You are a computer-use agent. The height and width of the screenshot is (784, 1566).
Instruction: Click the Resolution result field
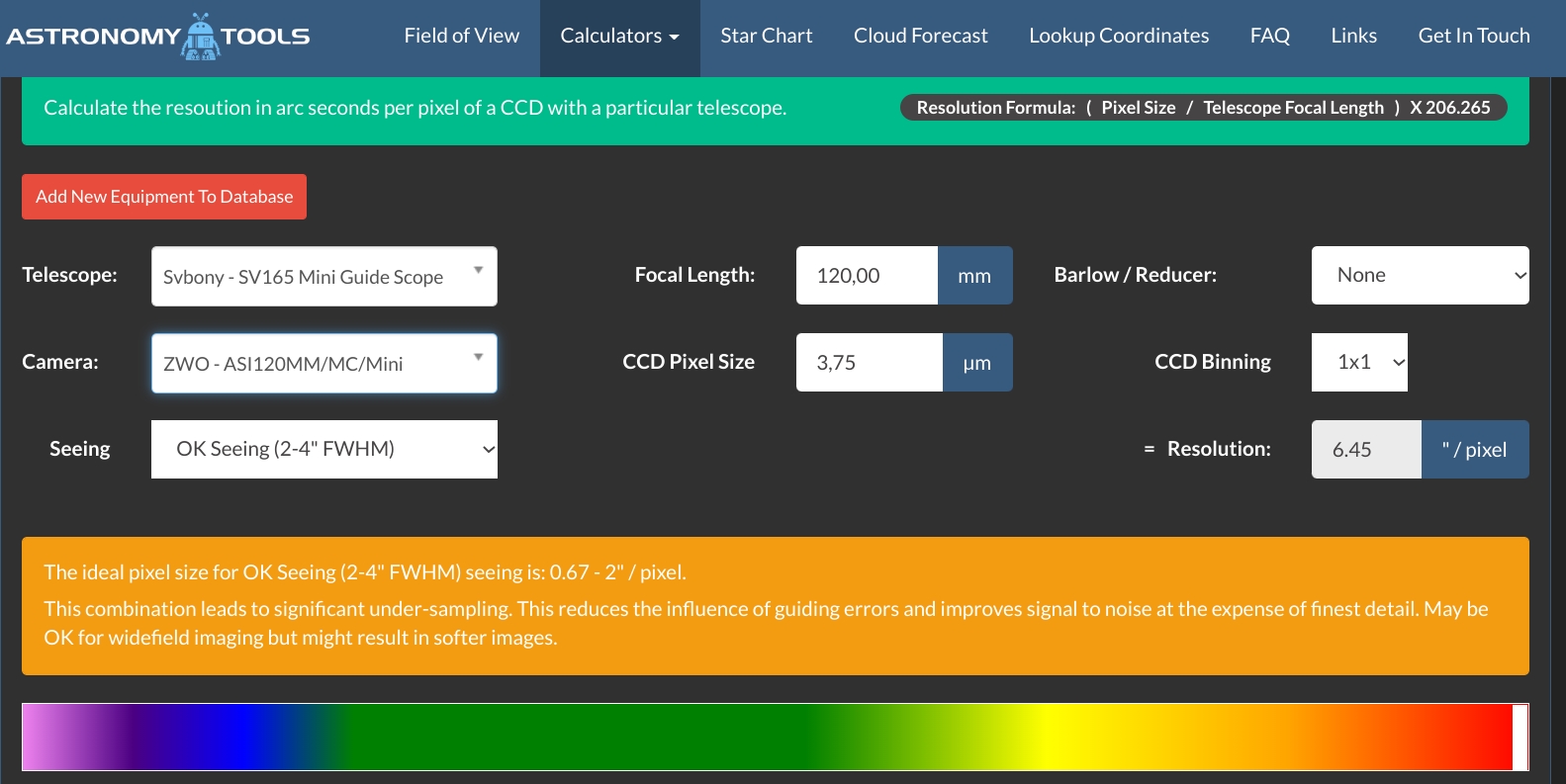pos(1365,450)
